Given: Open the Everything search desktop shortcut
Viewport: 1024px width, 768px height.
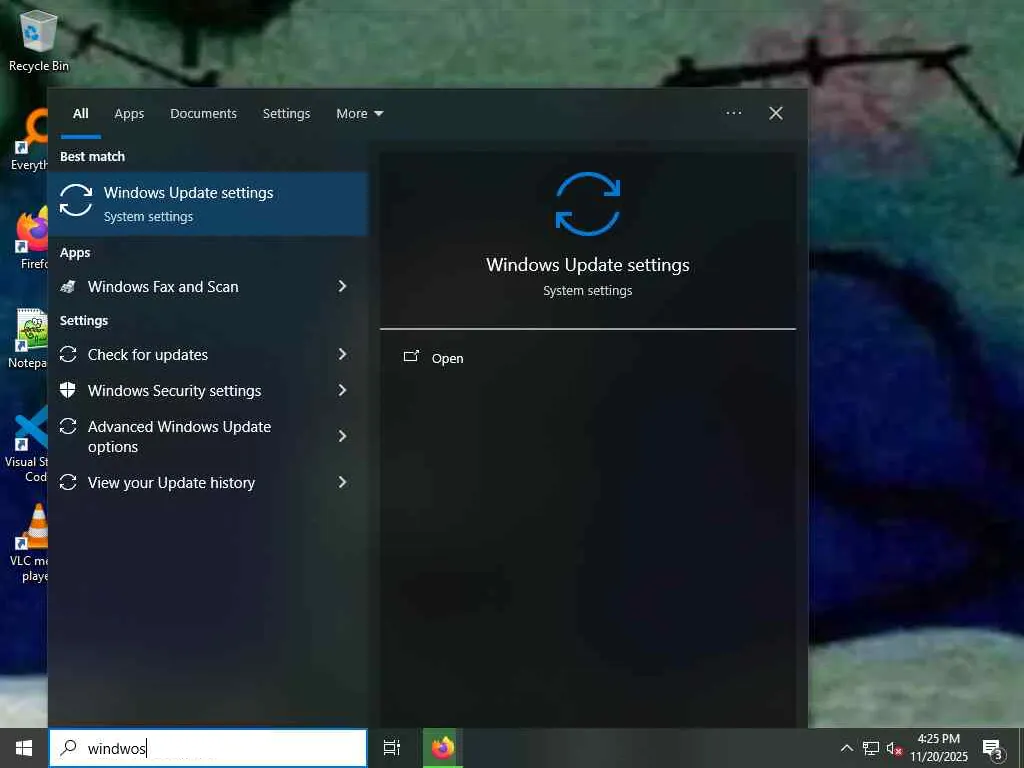Looking at the screenshot, I should pos(30,140).
